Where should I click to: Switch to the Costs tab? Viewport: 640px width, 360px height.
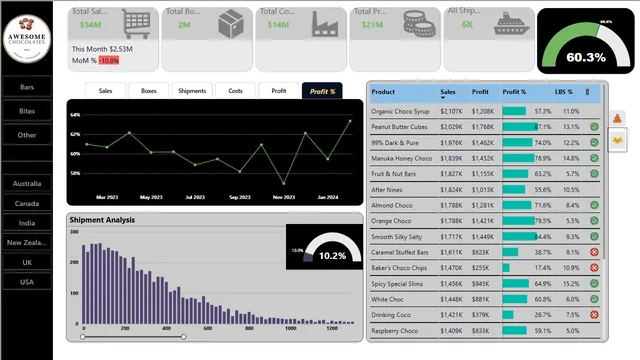(x=235, y=91)
